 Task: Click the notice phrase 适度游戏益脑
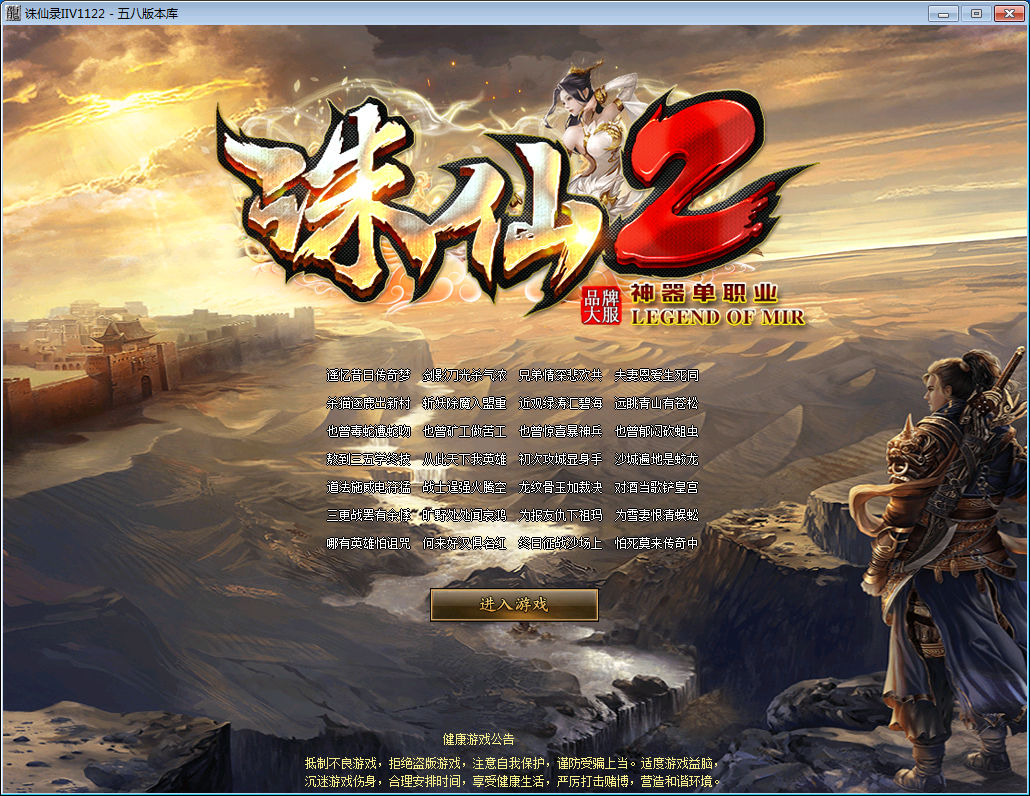click(x=677, y=763)
